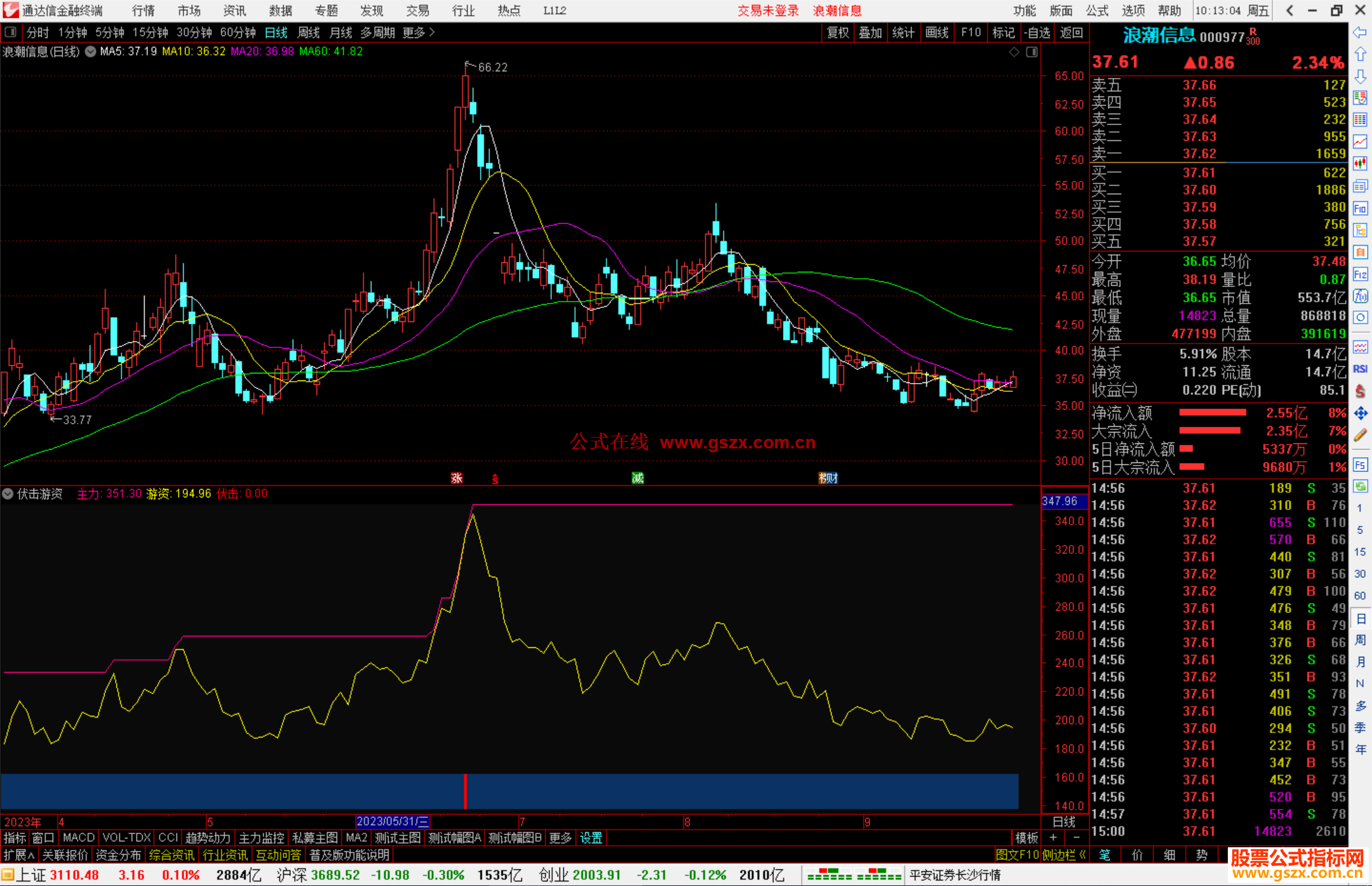Open the stacked windows report icon
Screen dimensions: 1372x886
tap(1360, 186)
